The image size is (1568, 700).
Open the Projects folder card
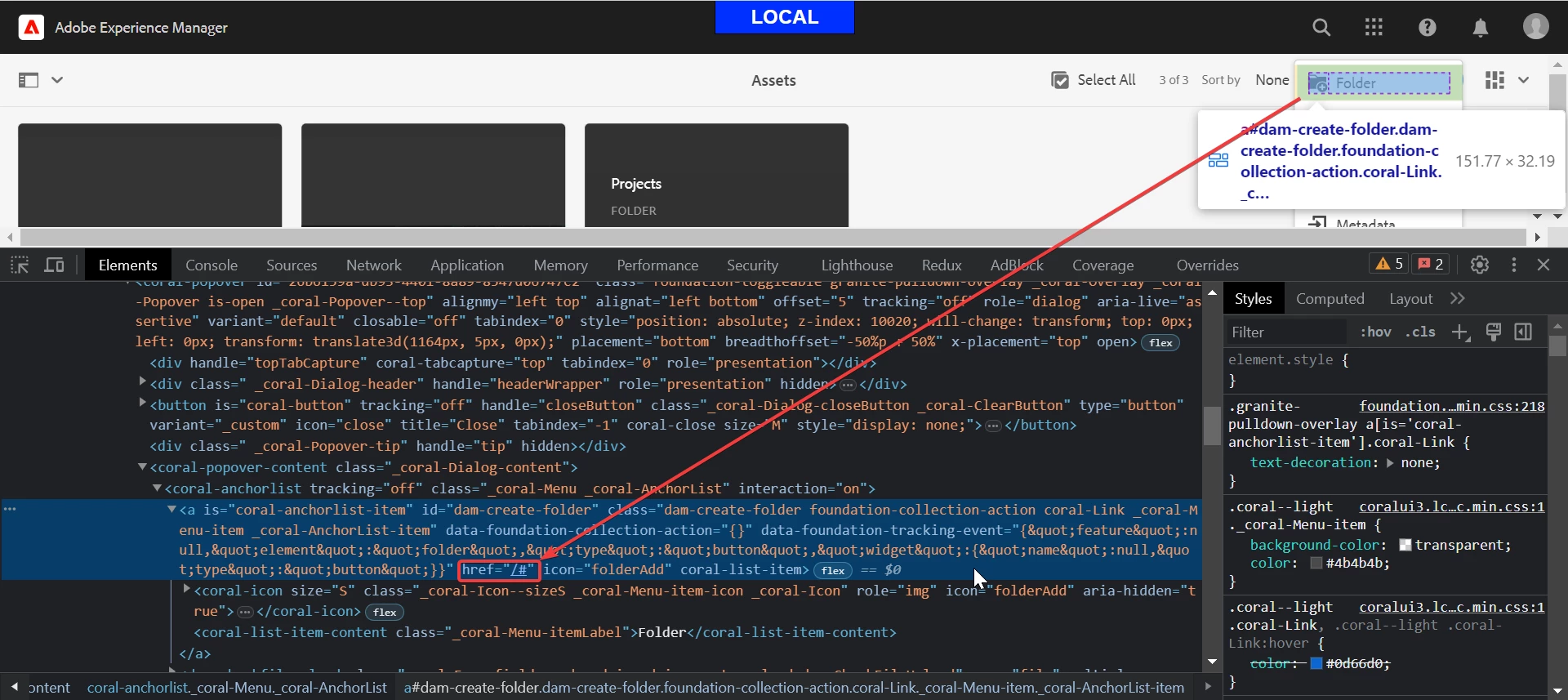[716, 175]
